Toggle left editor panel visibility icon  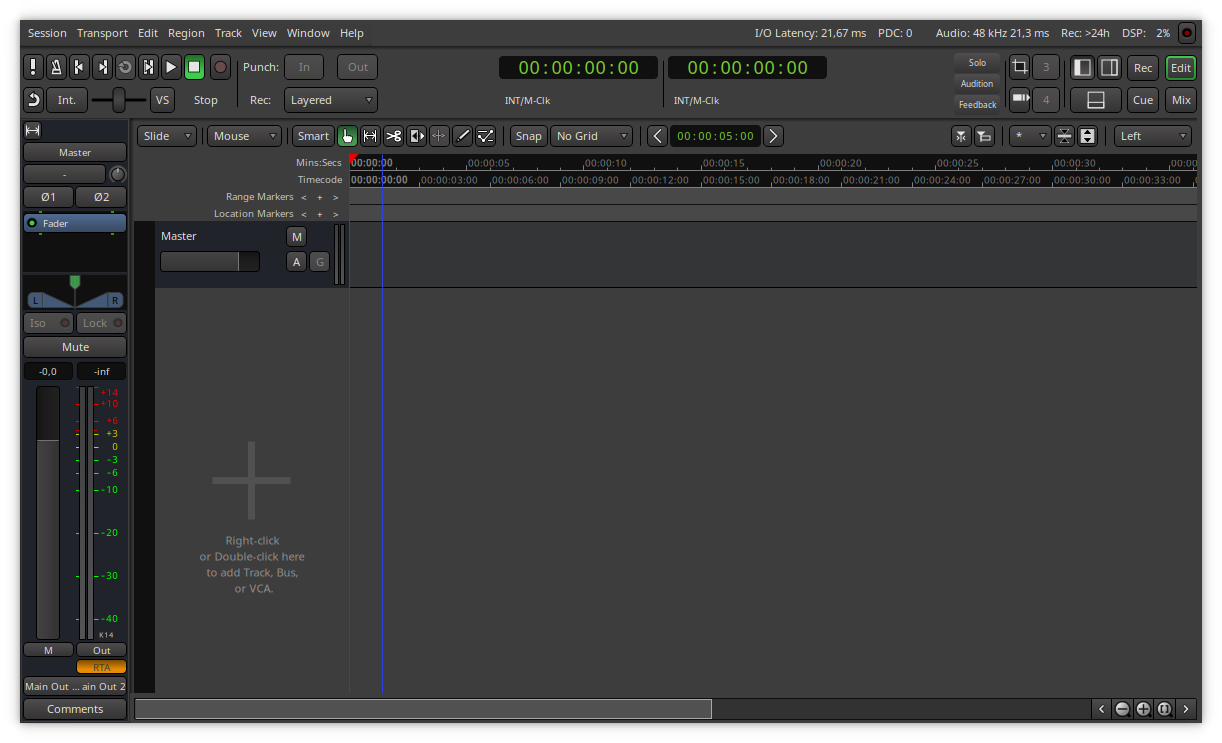point(1082,67)
